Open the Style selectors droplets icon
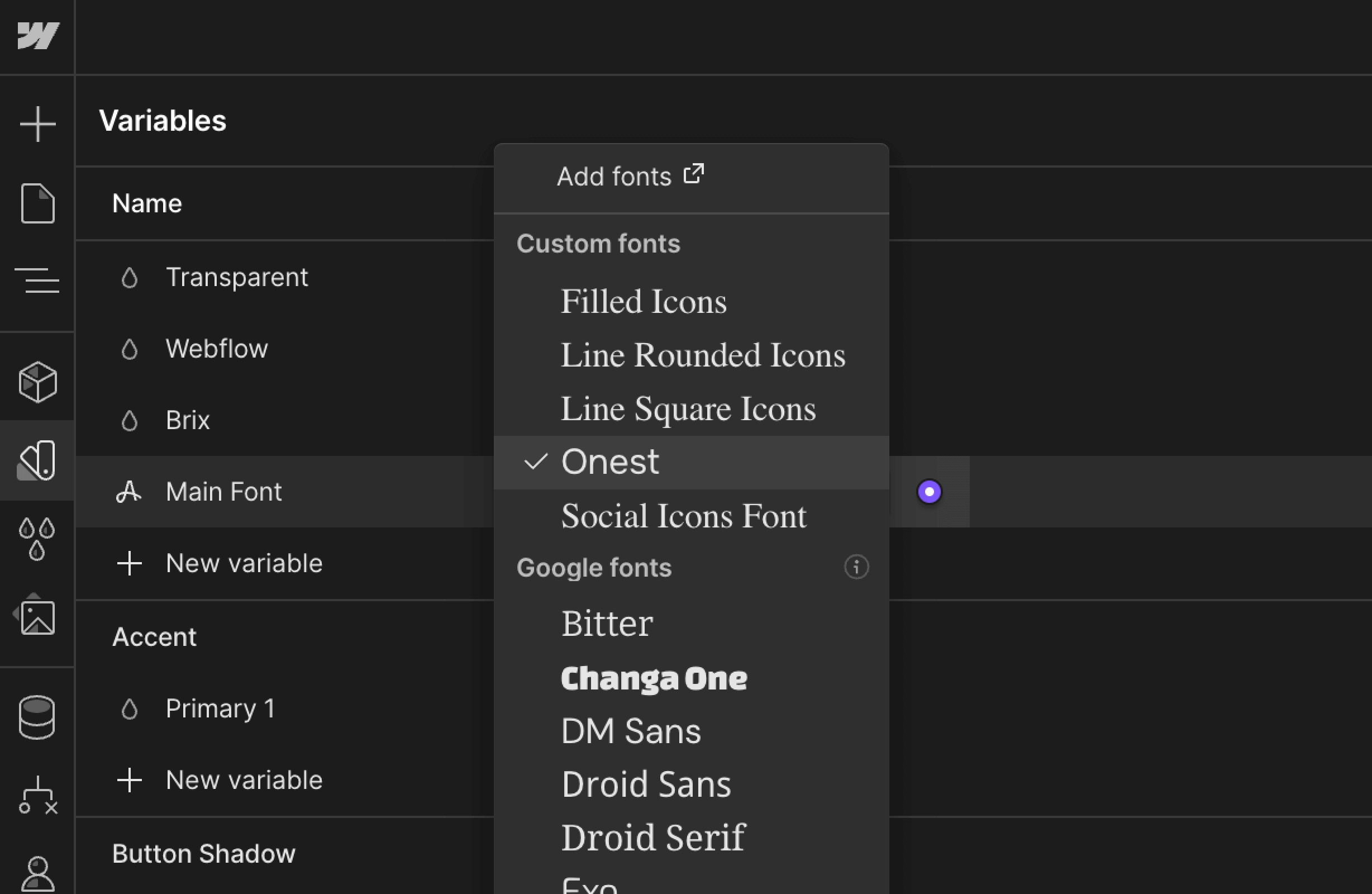1372x894 pixels. tap(37, 539)
